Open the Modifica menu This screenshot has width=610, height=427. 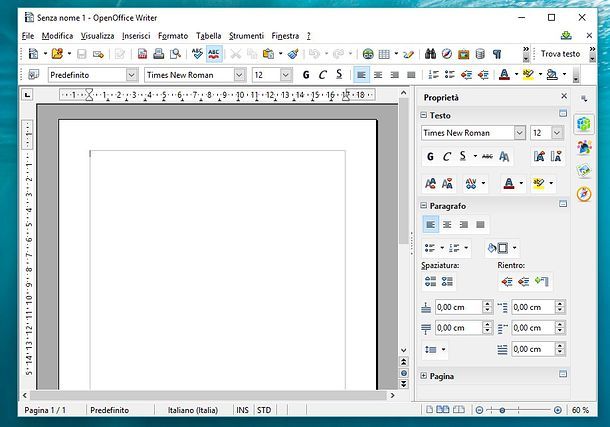pos(58,36)
